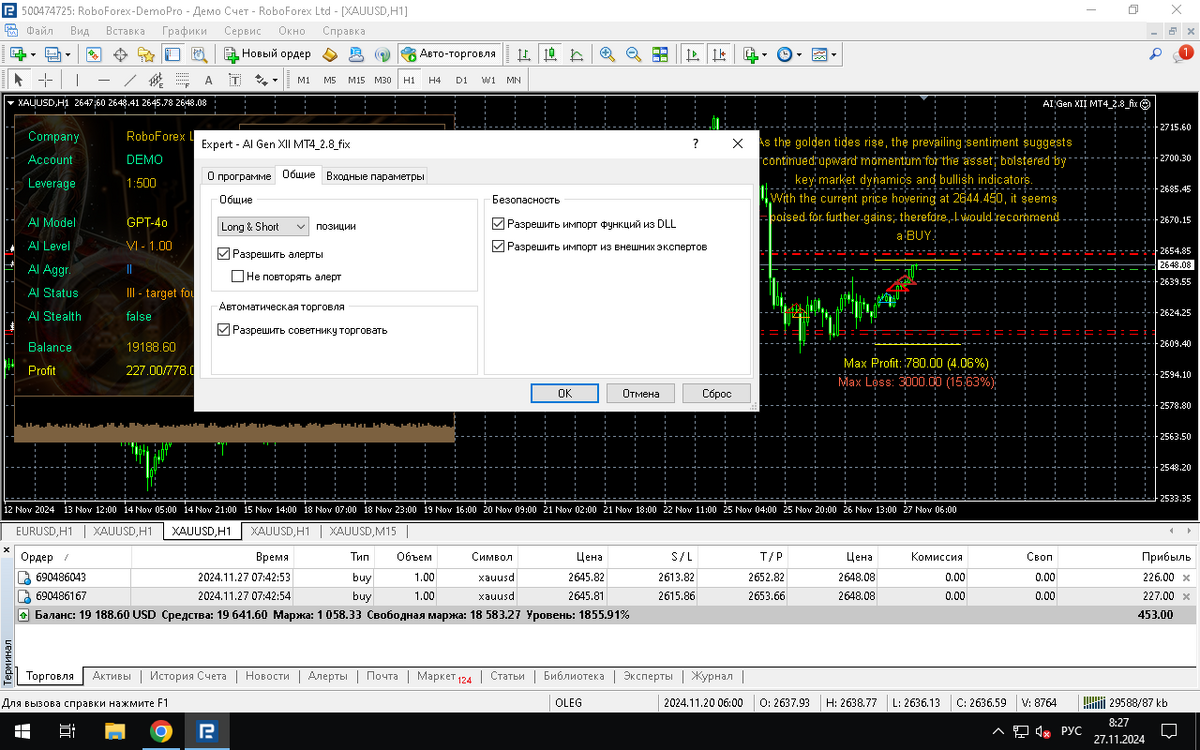Viewport: 1200px width, 750px height.
Task: Open the 'Long & Short' positions dropdown
Action: 263,227
